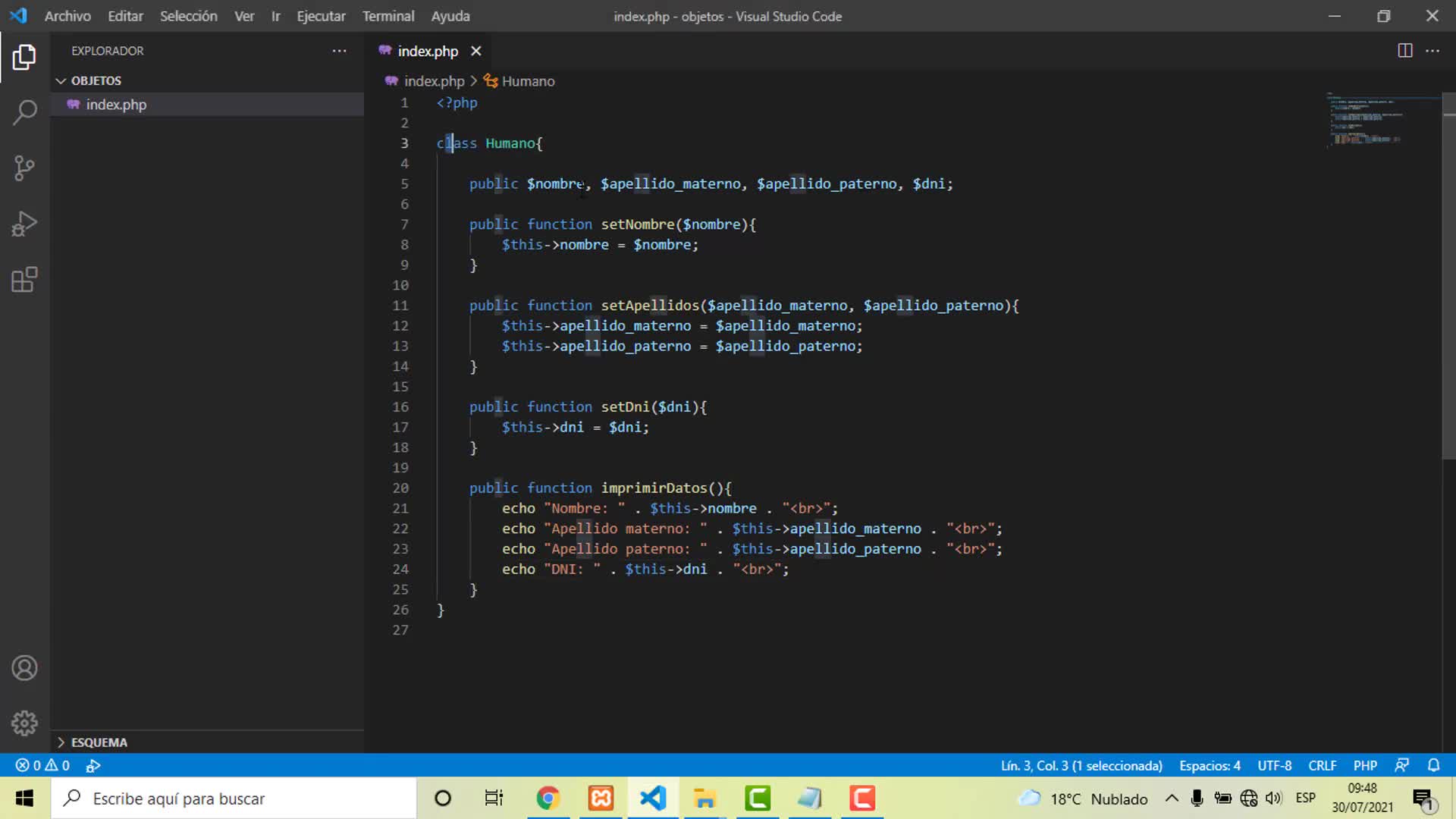Open the Search view in activity bar
This screenshot has height=819, width=1456.
tap(24, 112)
